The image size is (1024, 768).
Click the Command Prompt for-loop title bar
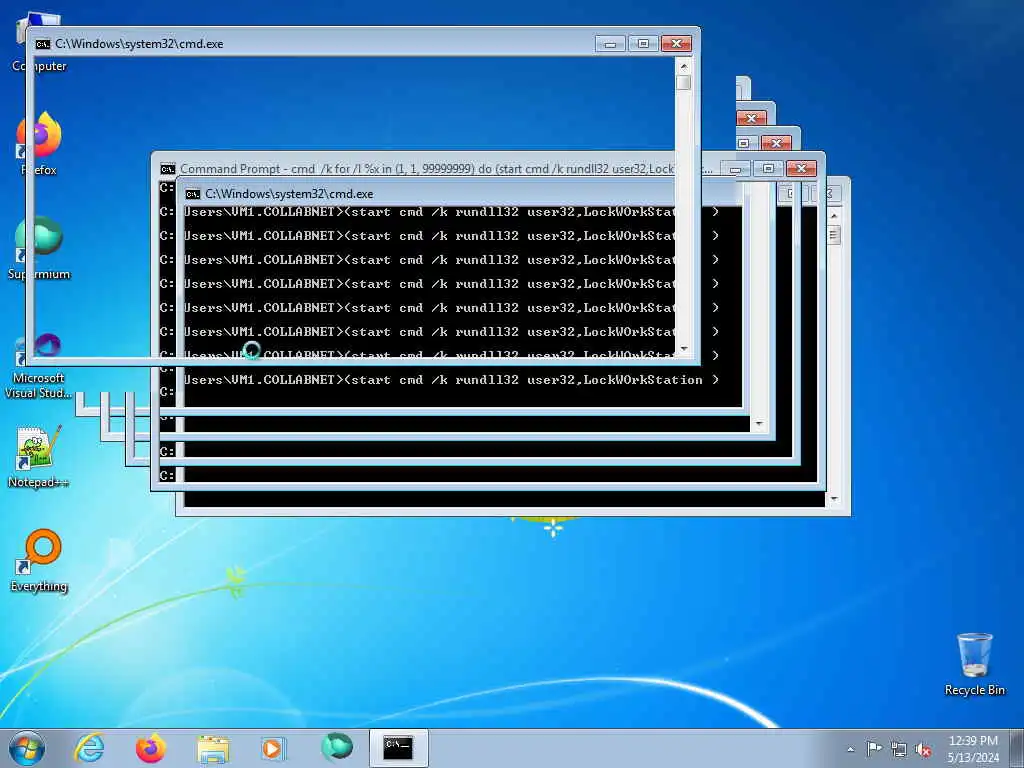pyautogui.click(x=446, y=169)
